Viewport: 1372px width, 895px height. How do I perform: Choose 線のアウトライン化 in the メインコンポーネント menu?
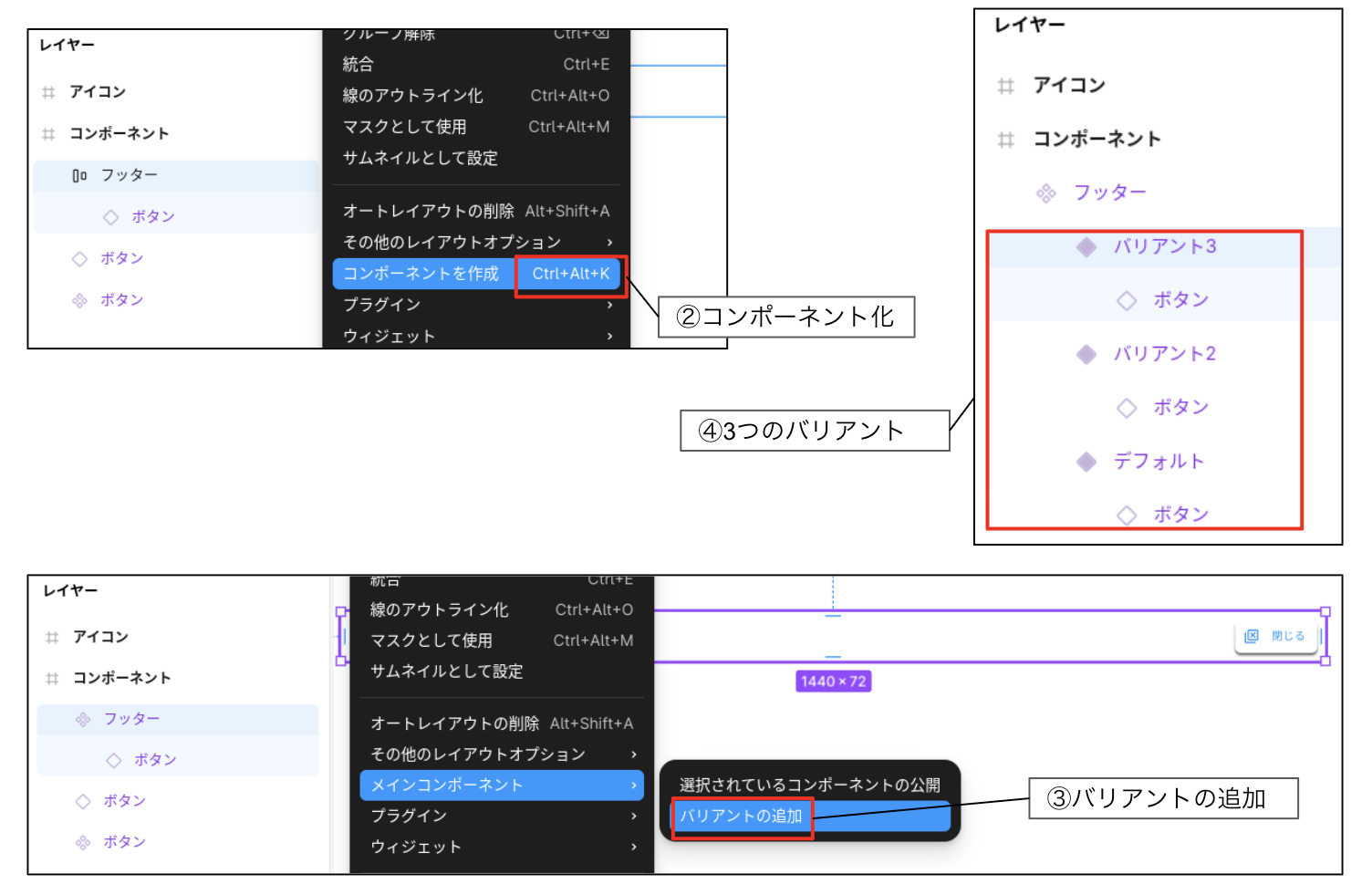coord(502,609)
